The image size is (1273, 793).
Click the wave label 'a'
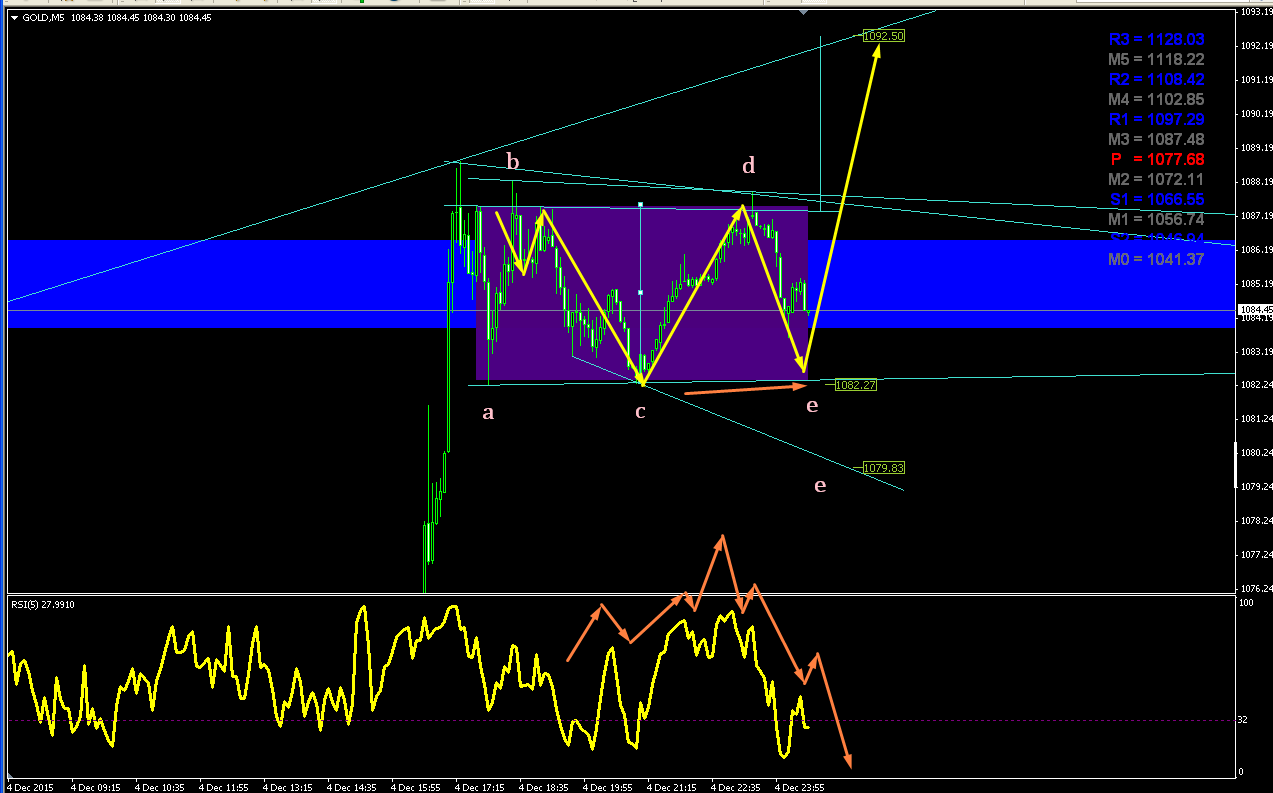[x=488, y=411]
